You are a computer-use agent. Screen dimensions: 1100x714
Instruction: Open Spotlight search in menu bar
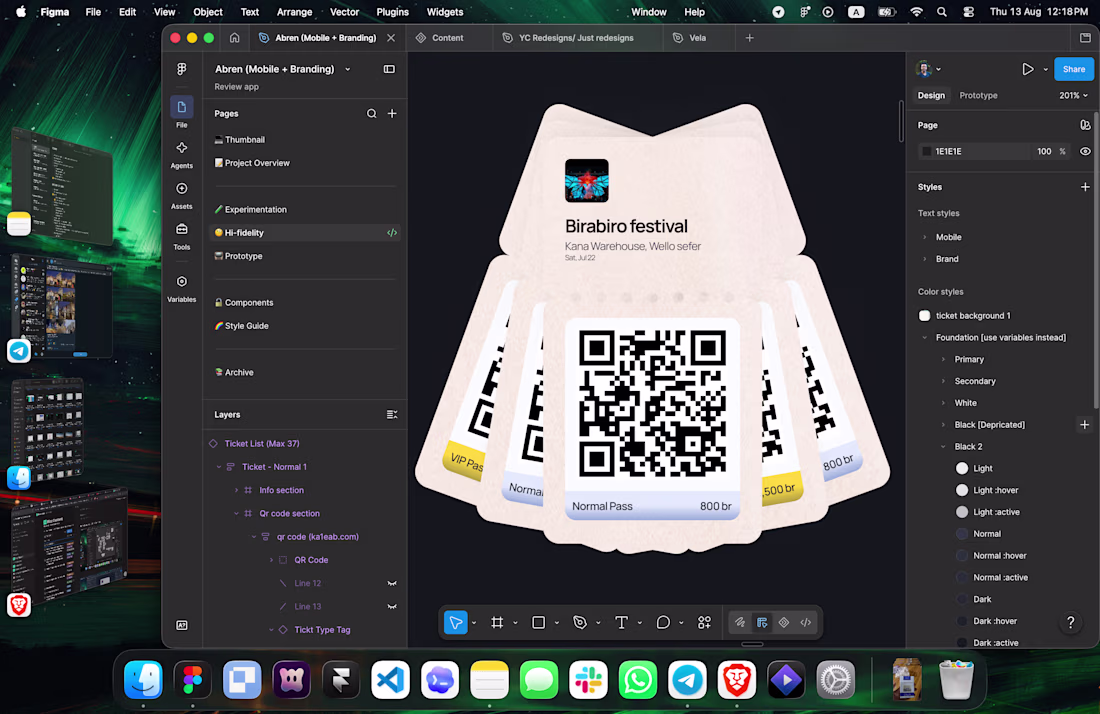[x=941, y=12]
